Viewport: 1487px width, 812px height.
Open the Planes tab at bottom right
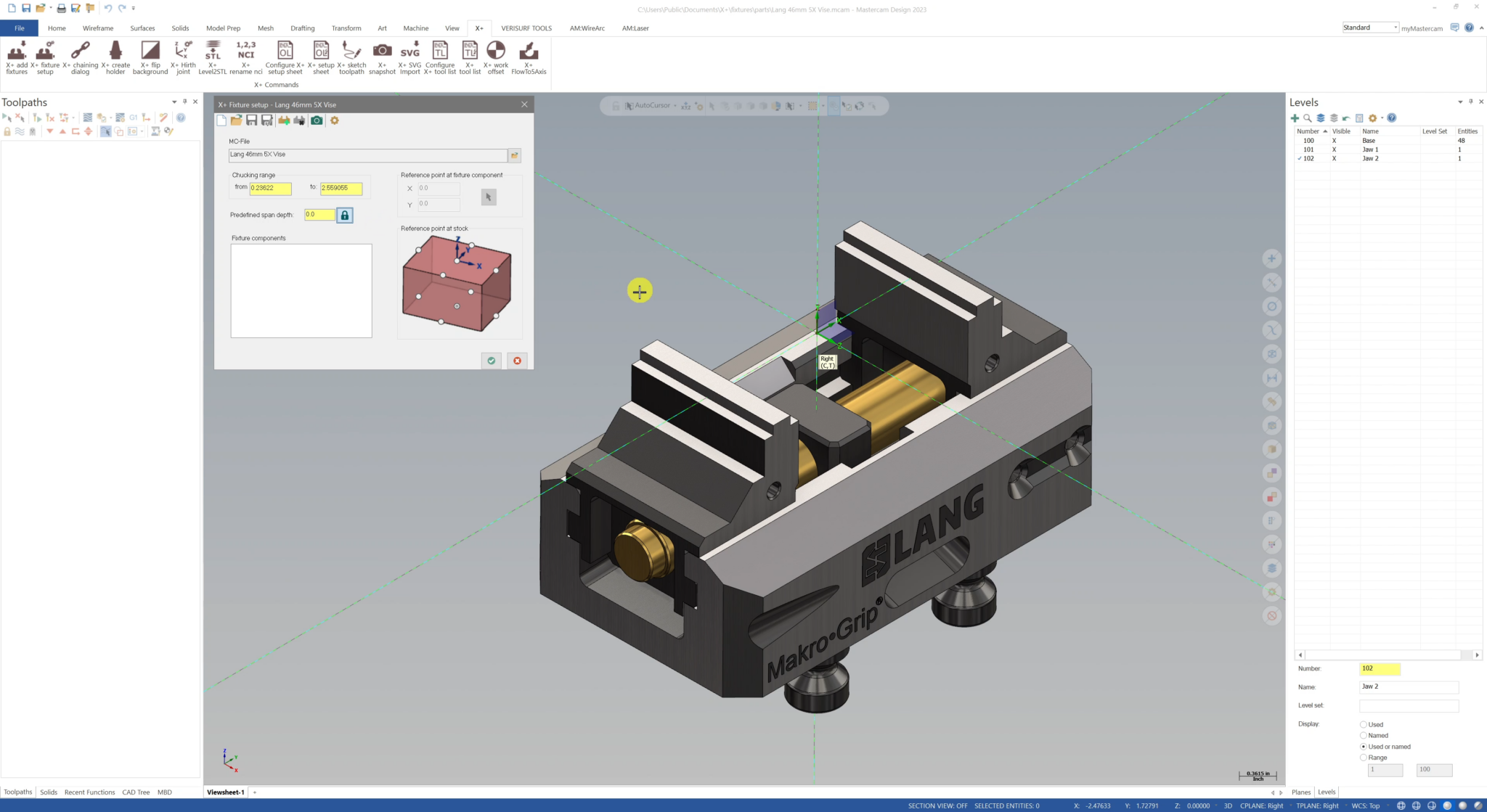tap(1301, 792)
